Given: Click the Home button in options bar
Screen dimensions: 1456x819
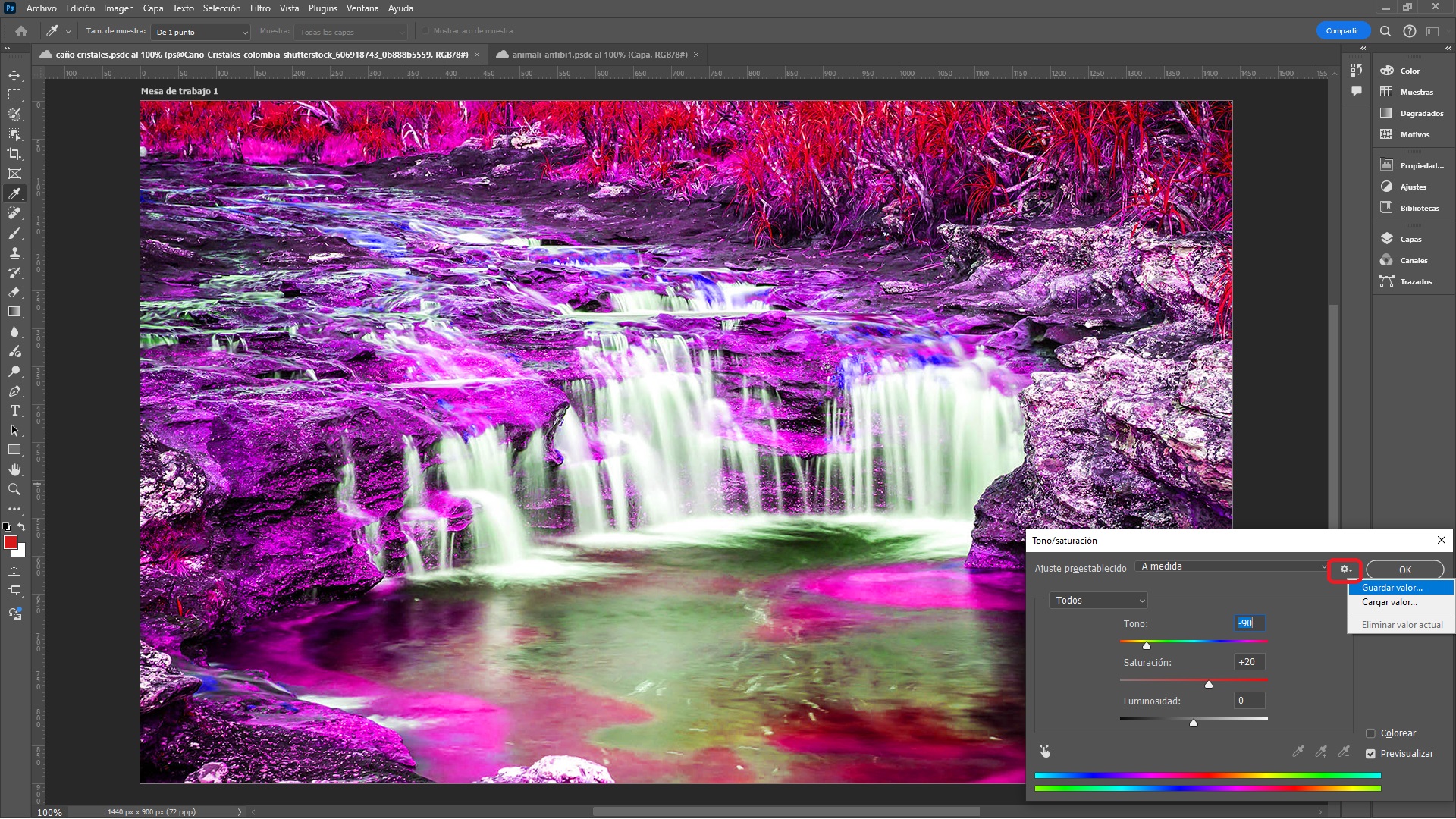Looking at the screenshot, I should (21, 31).
